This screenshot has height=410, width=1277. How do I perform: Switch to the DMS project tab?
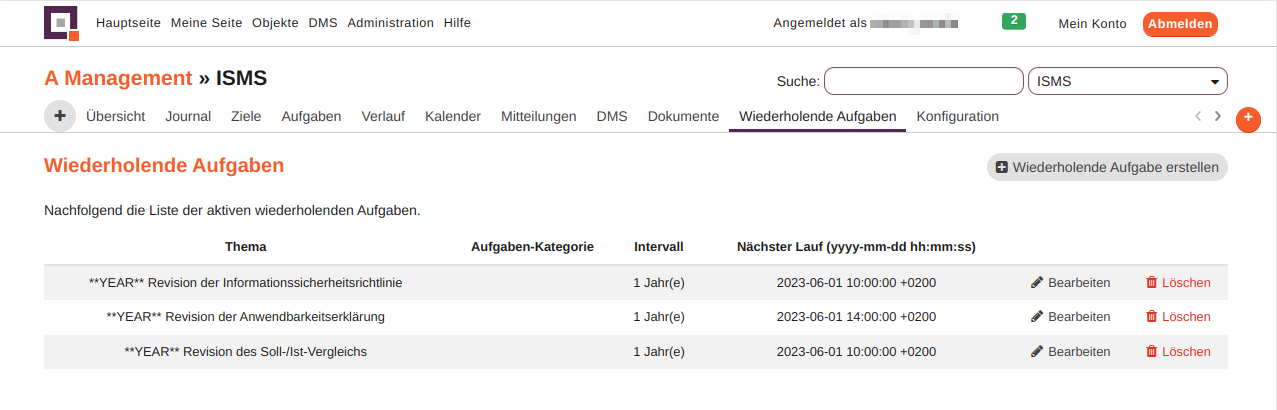(x=612, y=116)
